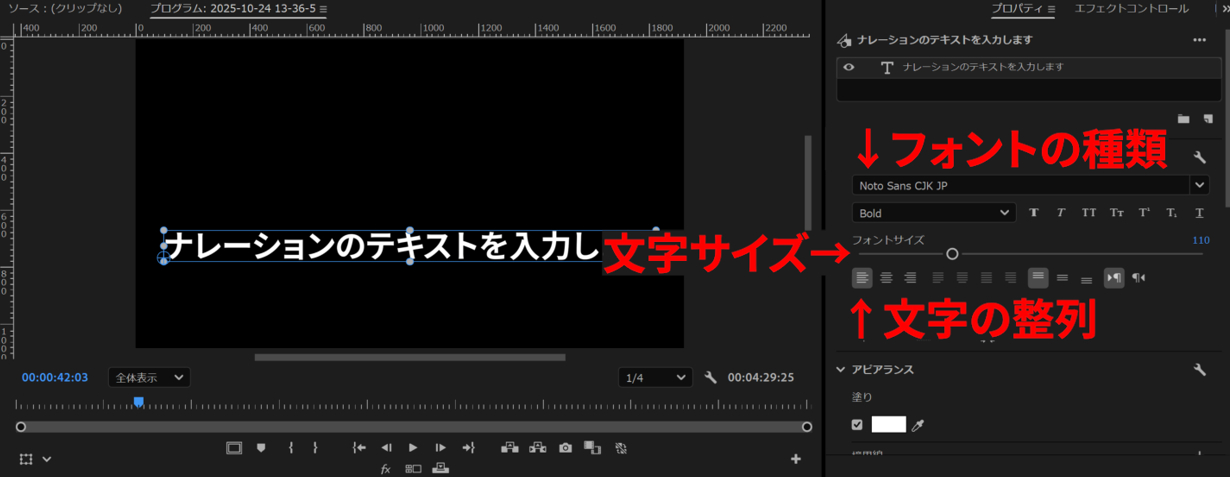Toggle the fill (塗り) checkbox
Screen dimensions: 1230x477
click(857, 425)
